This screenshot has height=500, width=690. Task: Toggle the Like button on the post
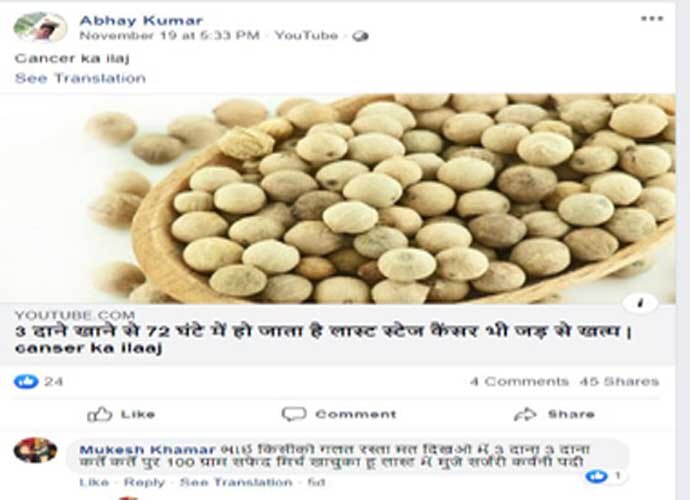[121, 414]
